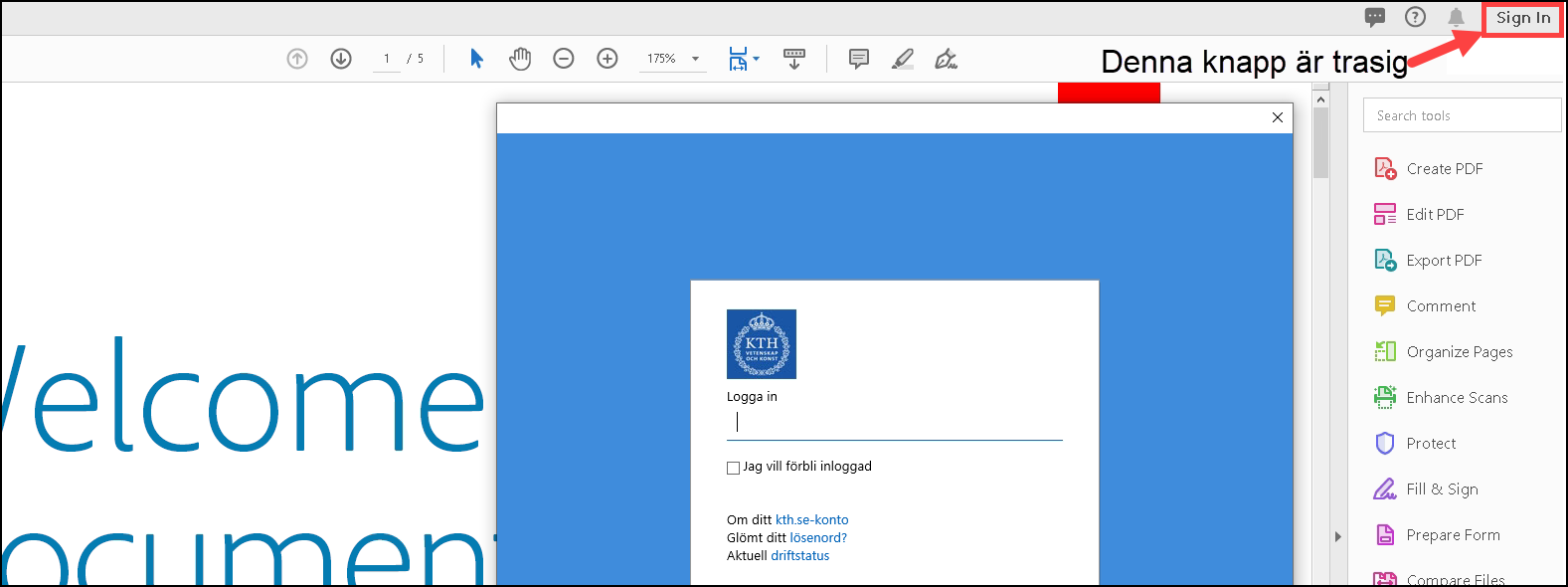Select the highlighter text tool
The image size is (1568, 587).
pos(903,59)
